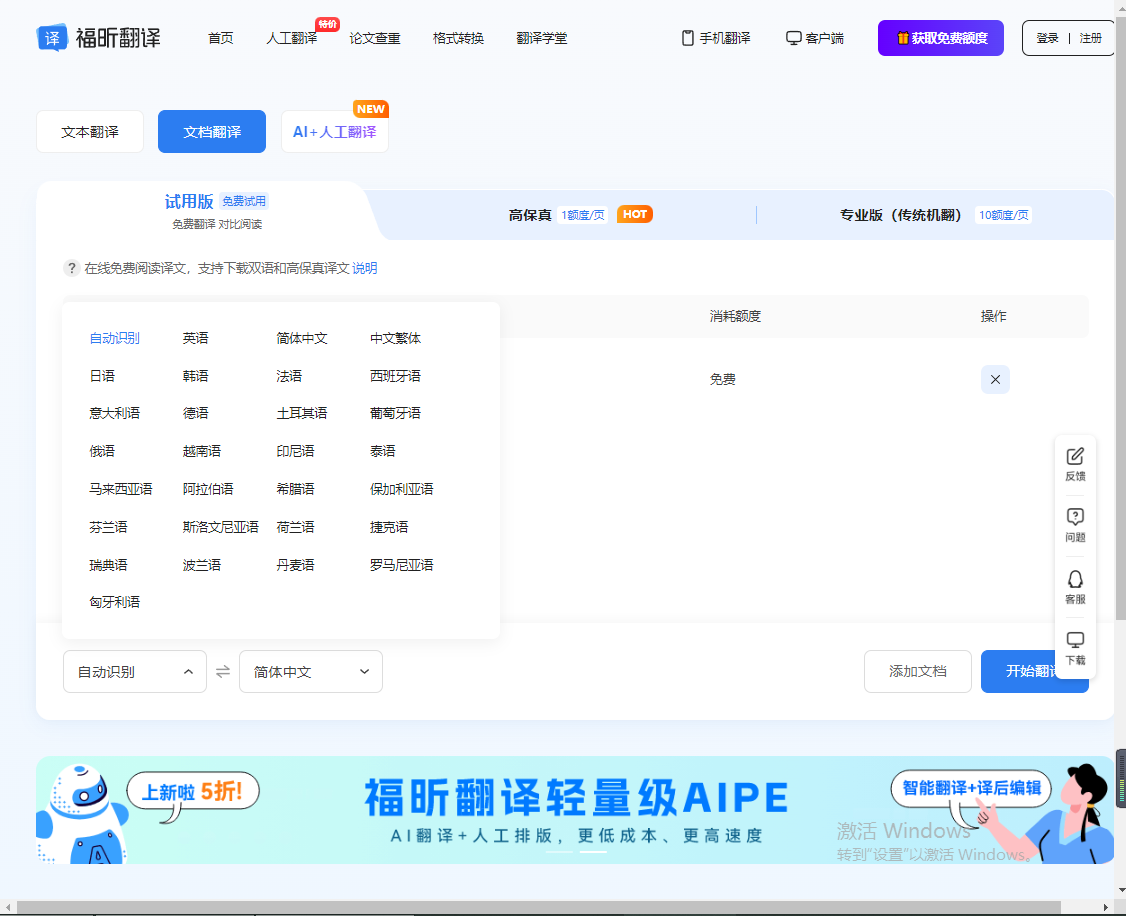Click the Foxit Translate logo icon
1126x916 pixels.
coord(52,38)
